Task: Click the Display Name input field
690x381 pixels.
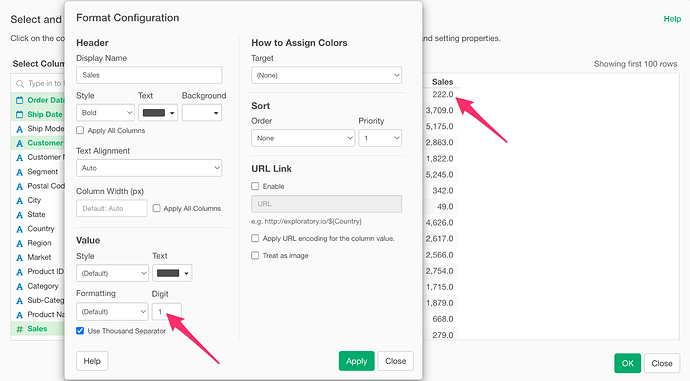Action: click(149, 75)
